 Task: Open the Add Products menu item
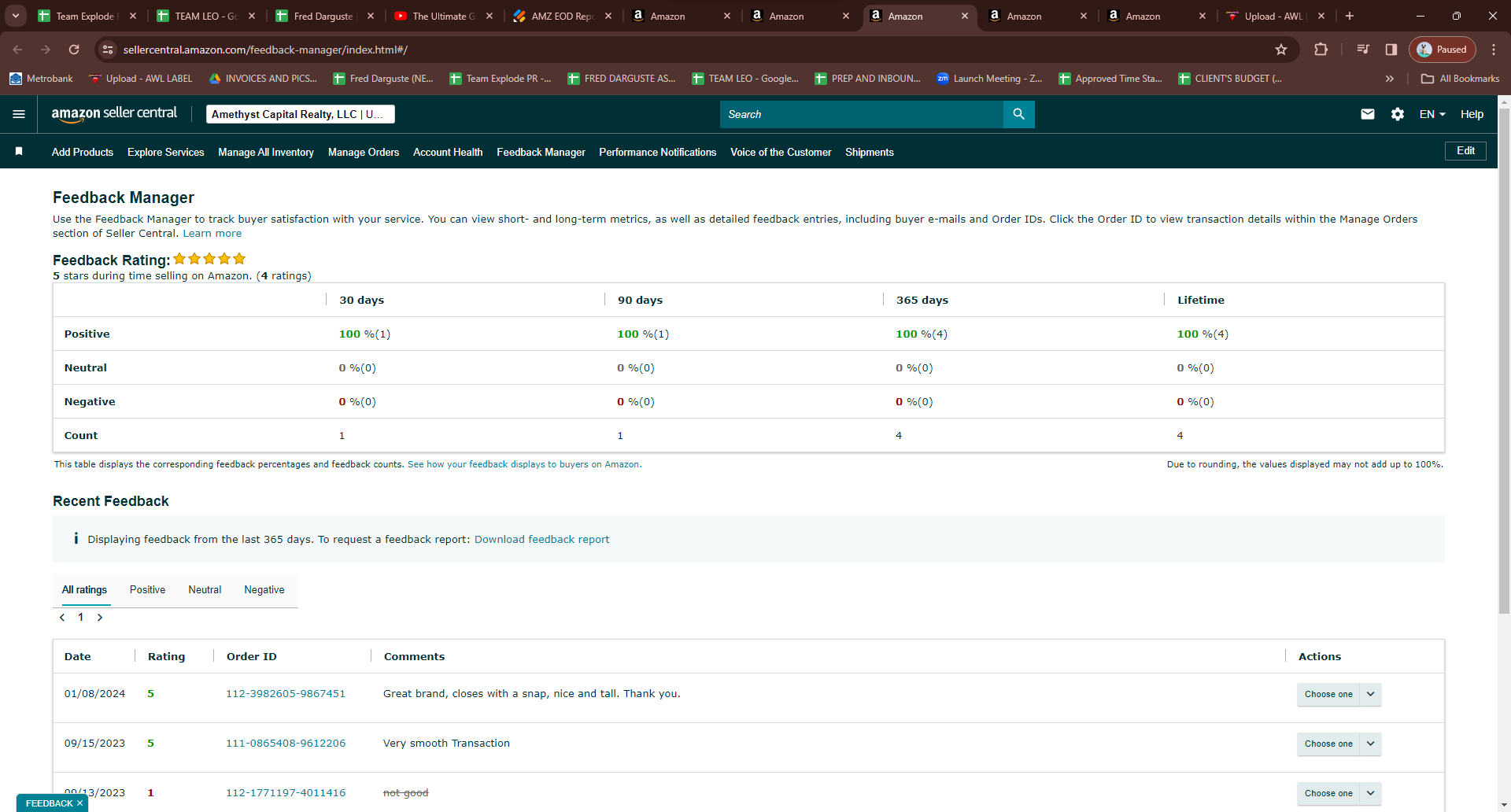coord(83,152)
